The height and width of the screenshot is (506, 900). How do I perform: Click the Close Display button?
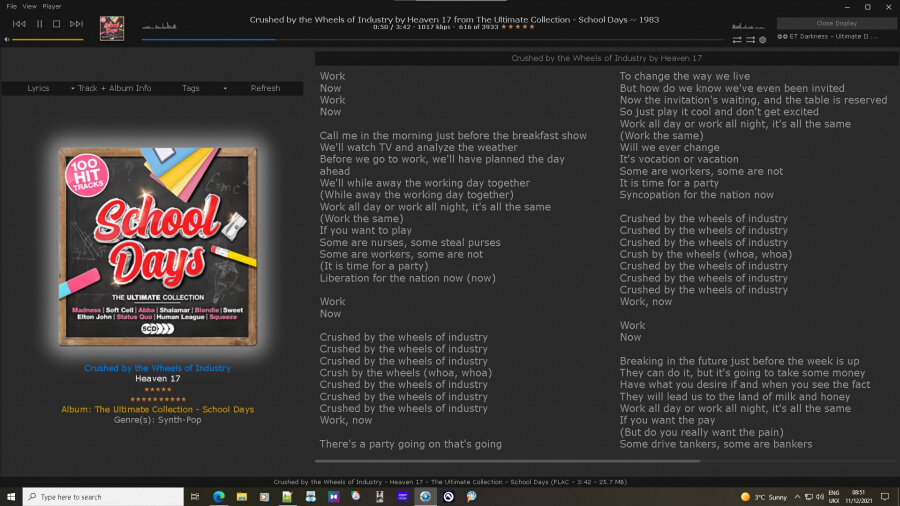coord(836,24)
